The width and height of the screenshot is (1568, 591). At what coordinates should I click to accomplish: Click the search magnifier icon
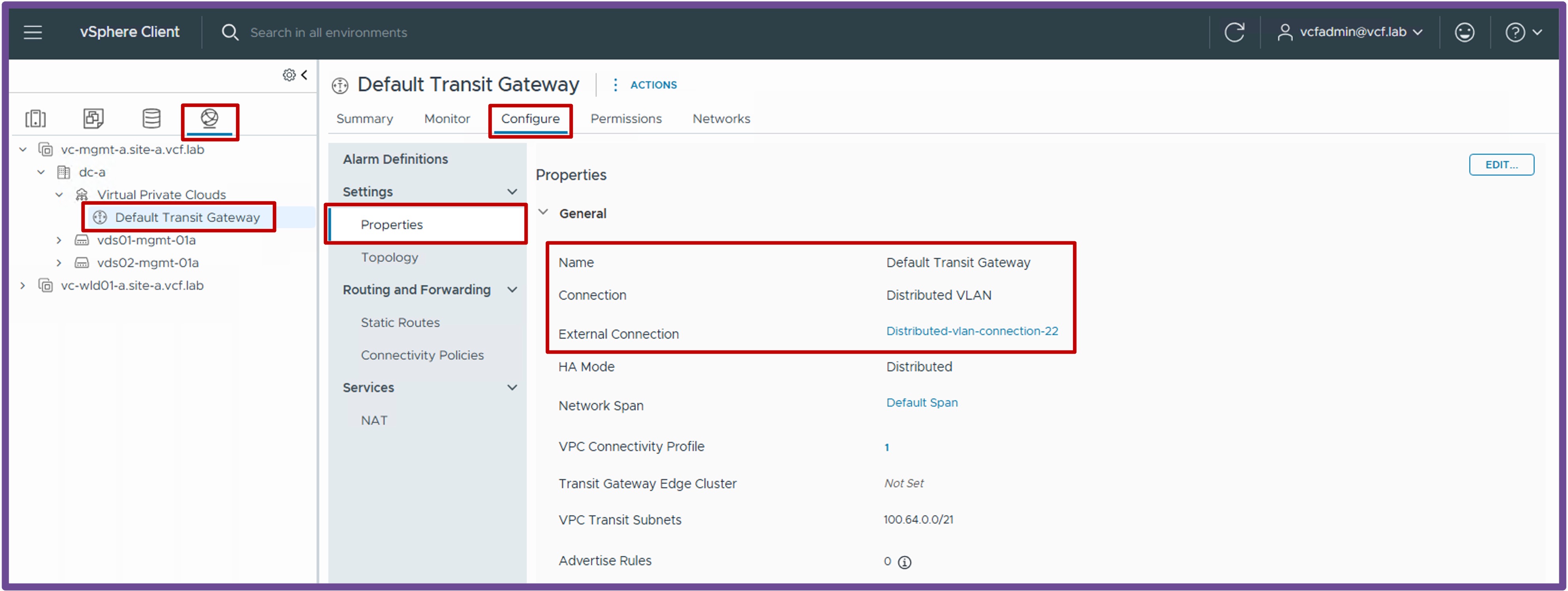[x=229, y=32]
